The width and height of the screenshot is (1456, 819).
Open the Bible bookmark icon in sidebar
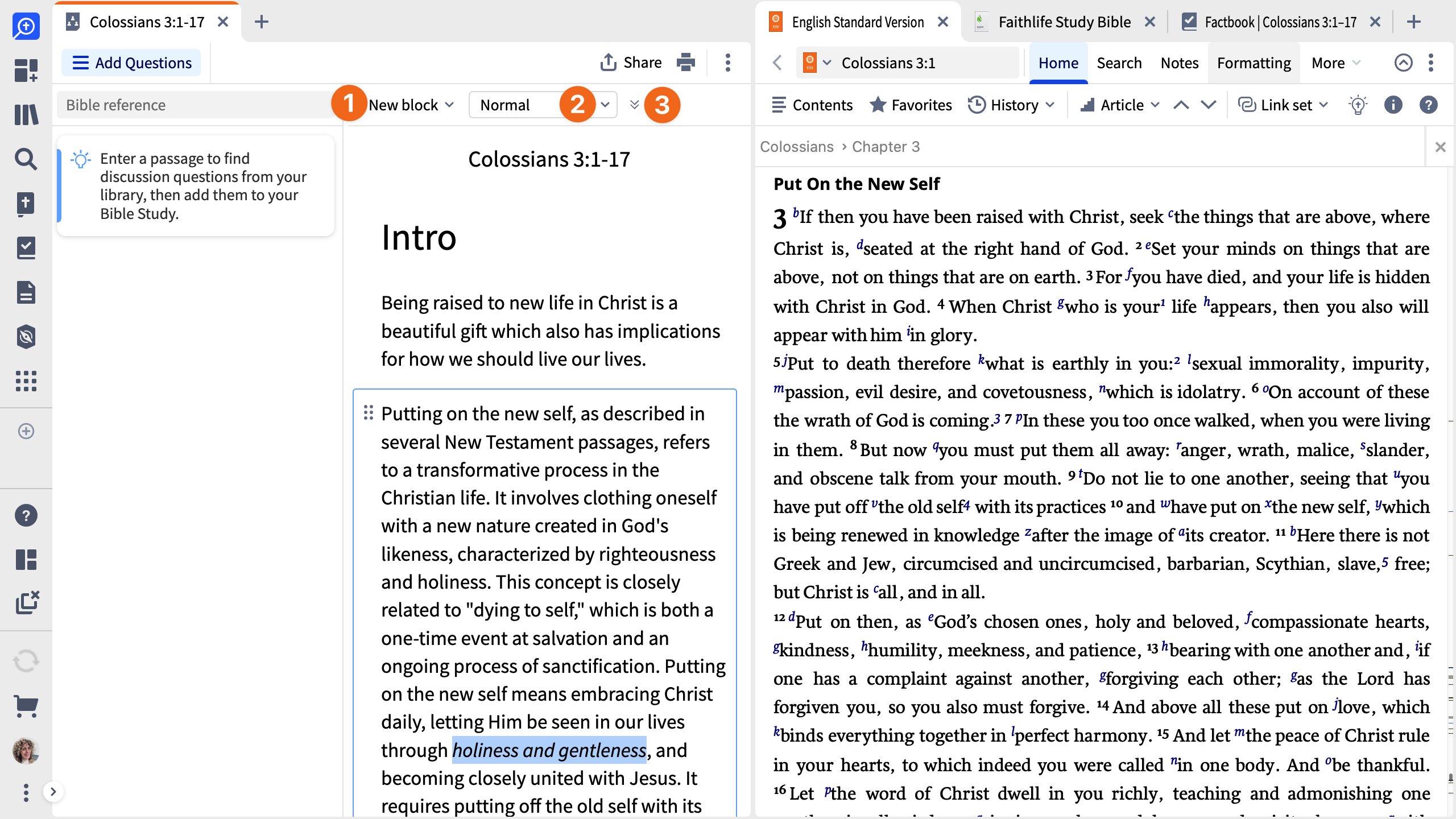point(26,204)
